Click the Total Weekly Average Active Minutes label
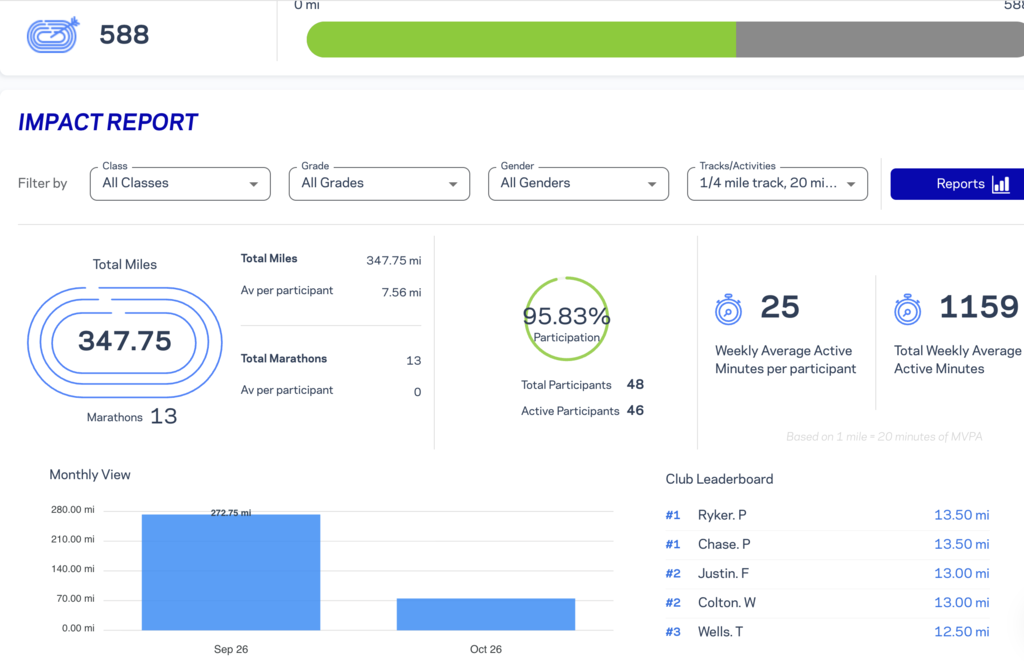1024x661 pixels. coord(957,360)
